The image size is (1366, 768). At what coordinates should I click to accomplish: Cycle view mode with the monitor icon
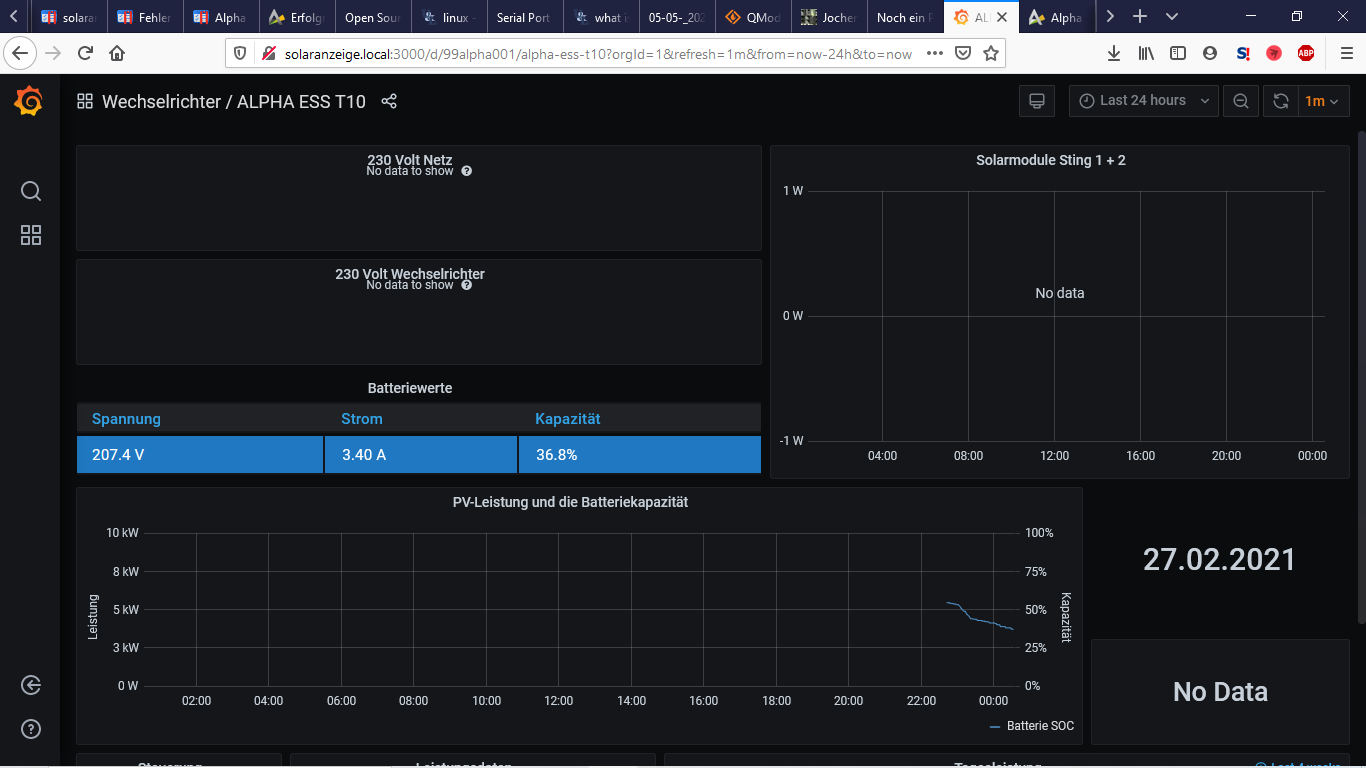tap(1037, 101)
